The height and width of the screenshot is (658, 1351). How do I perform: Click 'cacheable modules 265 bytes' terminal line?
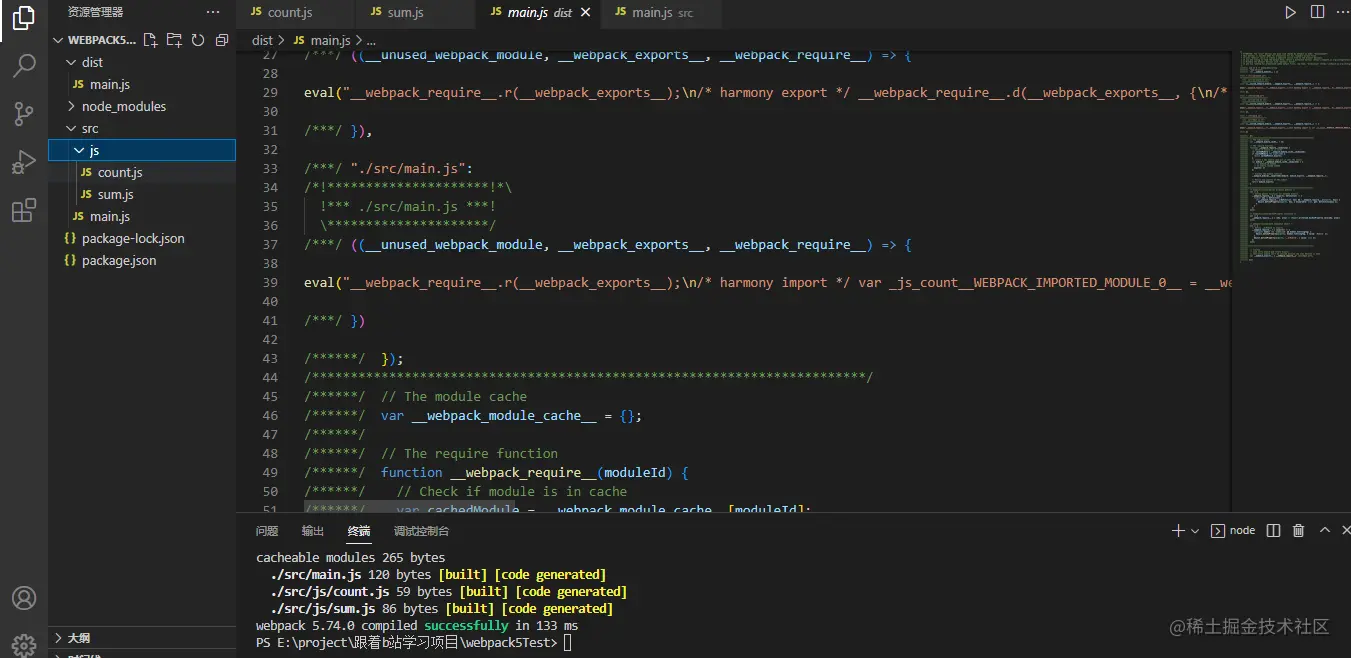[351, 557]
